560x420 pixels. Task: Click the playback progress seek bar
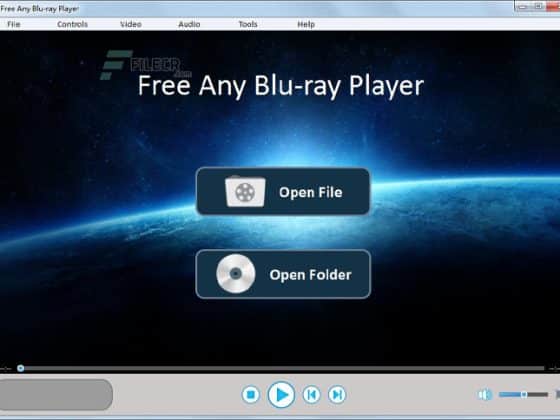(x=282, y=368)
